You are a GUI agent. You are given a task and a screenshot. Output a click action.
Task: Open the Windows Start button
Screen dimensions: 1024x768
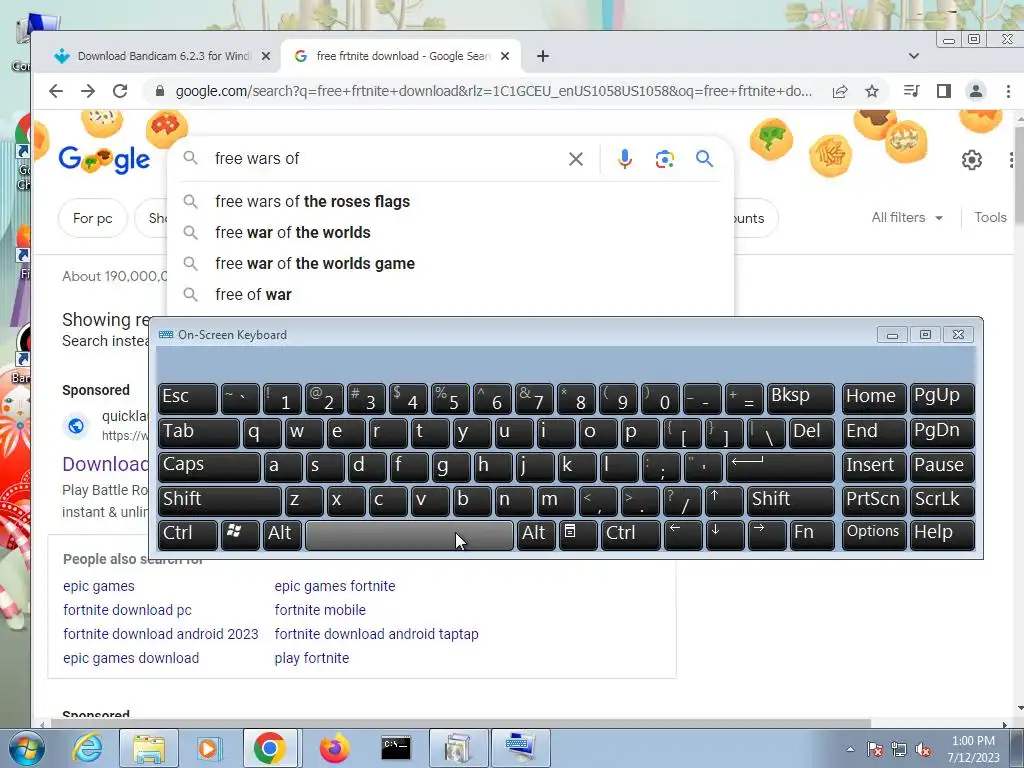(25, 748)
